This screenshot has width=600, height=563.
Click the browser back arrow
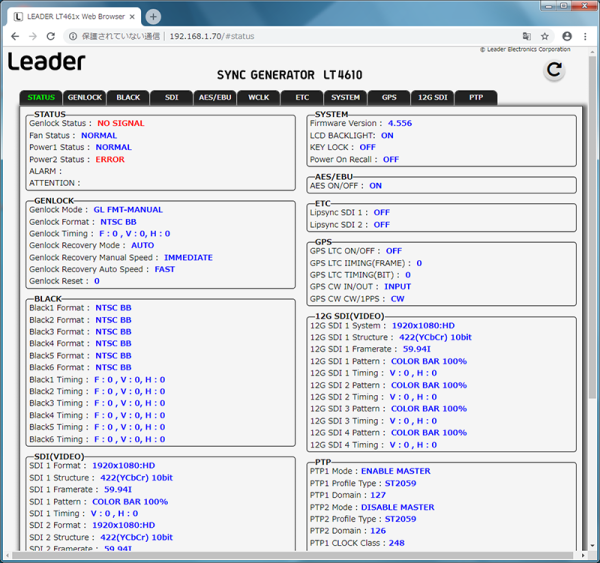click(x=15, y=36)
